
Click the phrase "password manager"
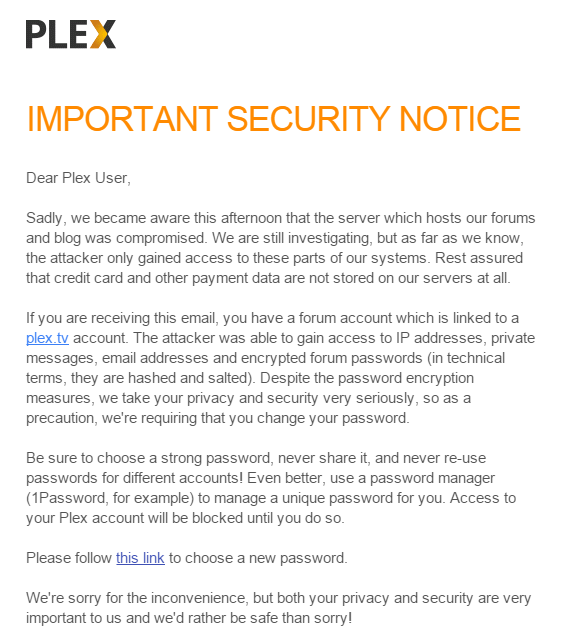tap(432, 478)
